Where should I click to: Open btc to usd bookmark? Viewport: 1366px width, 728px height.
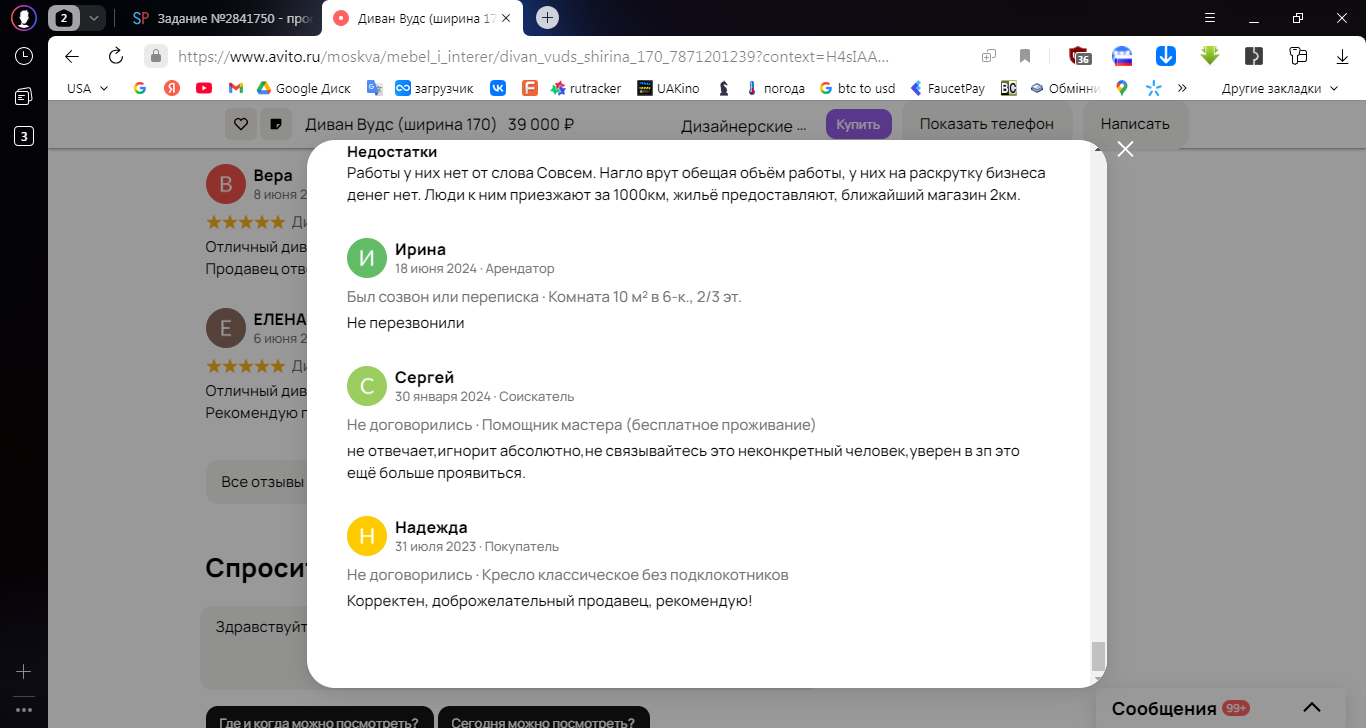click(x=857, y=88)
